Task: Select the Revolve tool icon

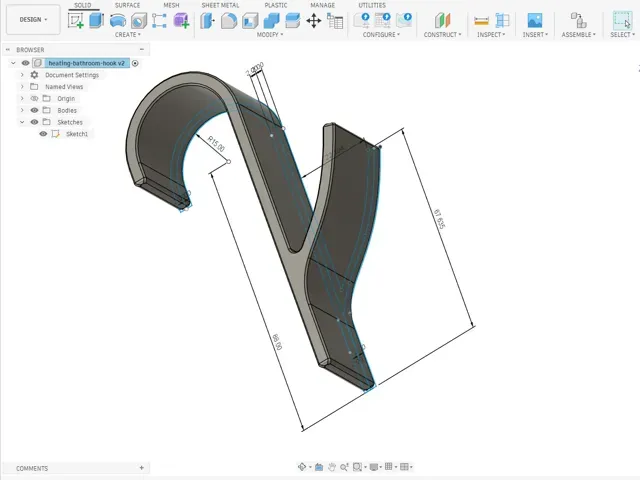Action: (x=118, y=20)
